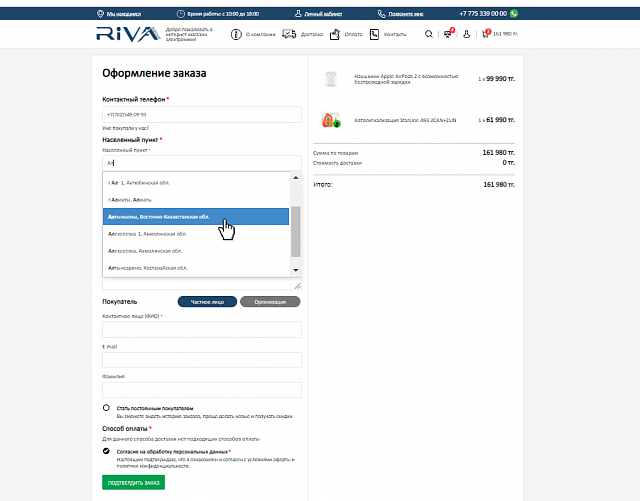The image size is (640, 501).
Task: Open the search magnifier icon in the header
Action: coord(430,34)
